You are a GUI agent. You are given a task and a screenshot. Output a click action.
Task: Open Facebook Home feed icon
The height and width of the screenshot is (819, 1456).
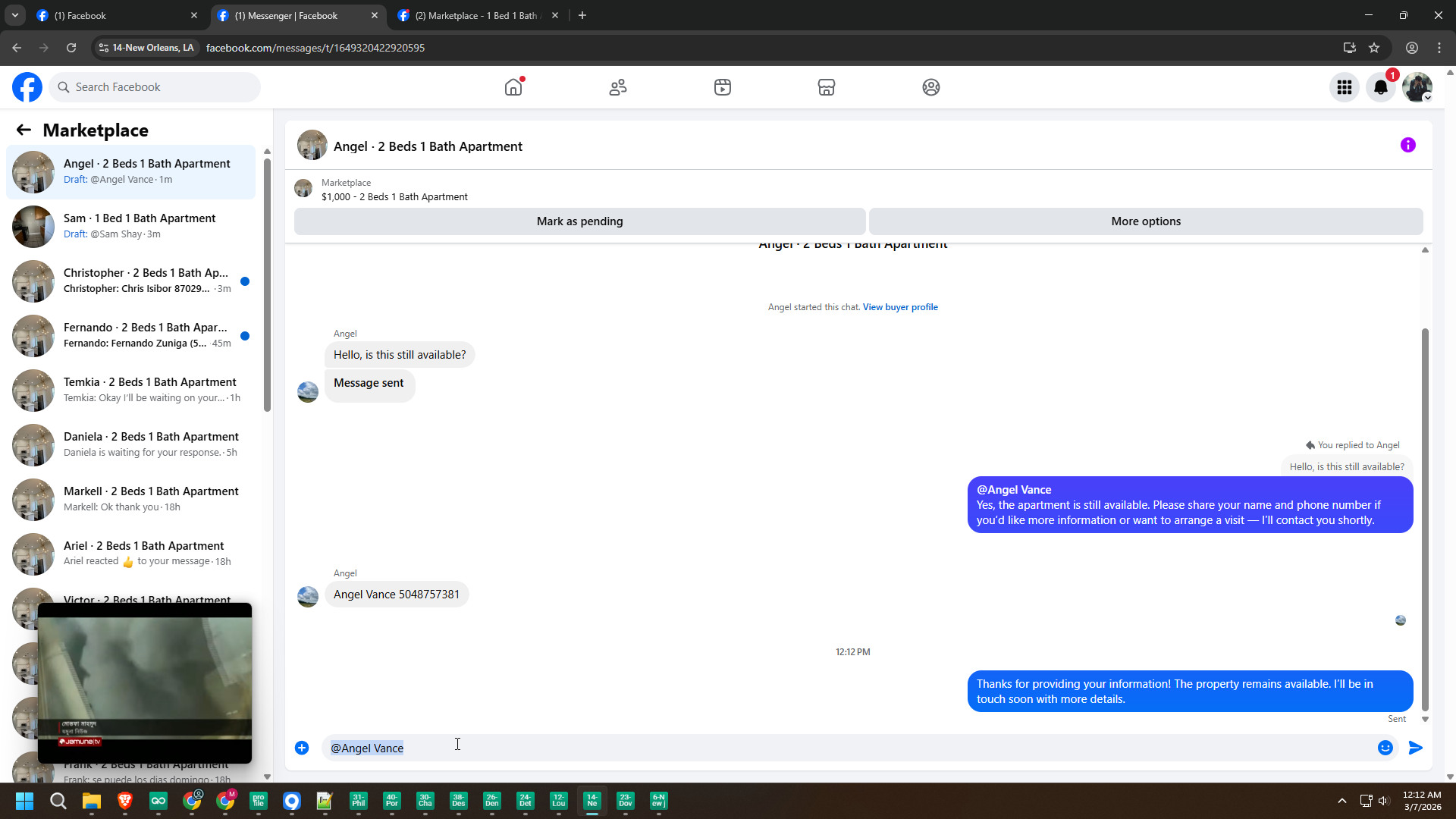[513, 87]
